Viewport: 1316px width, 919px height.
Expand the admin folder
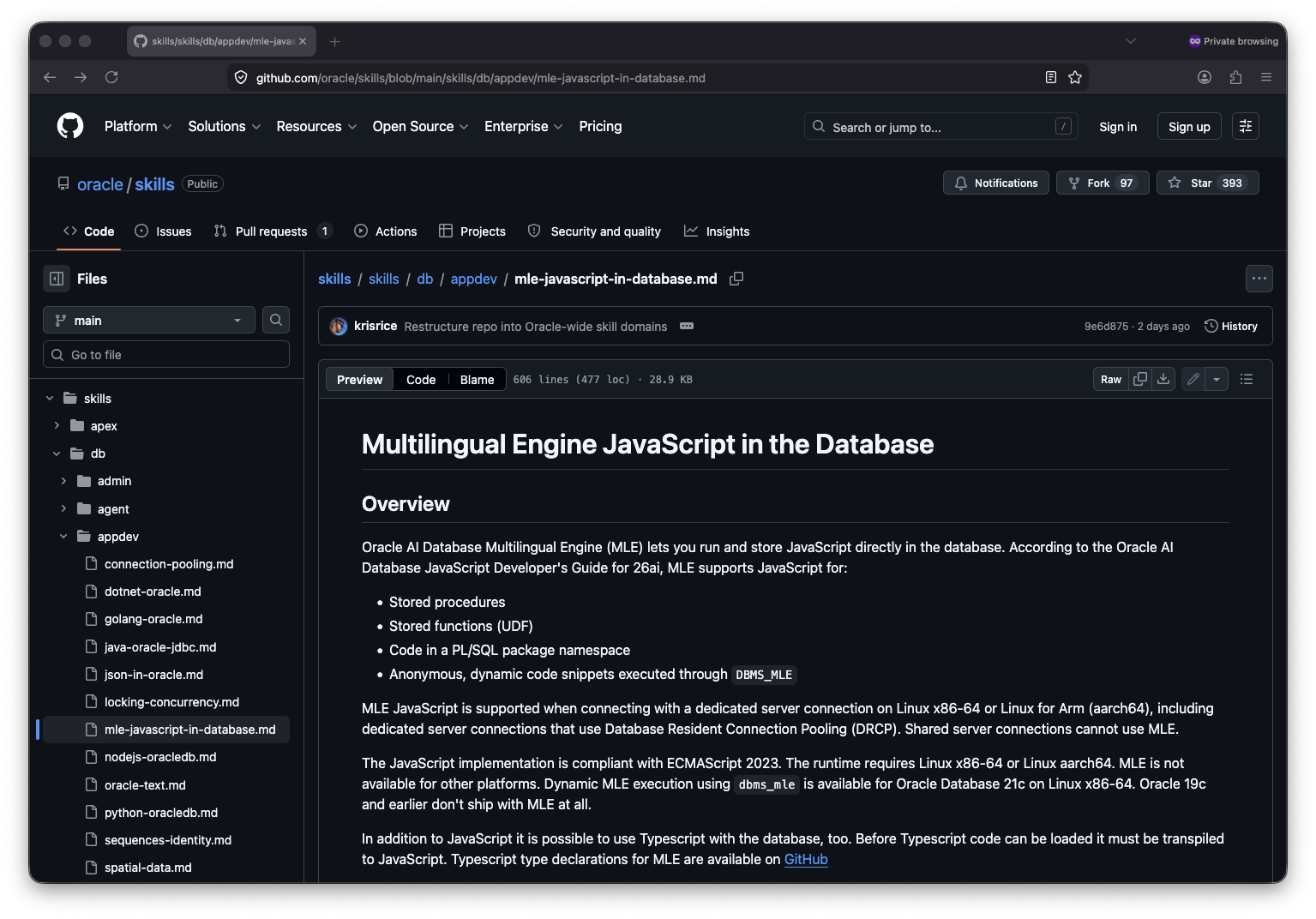(63, 481)
